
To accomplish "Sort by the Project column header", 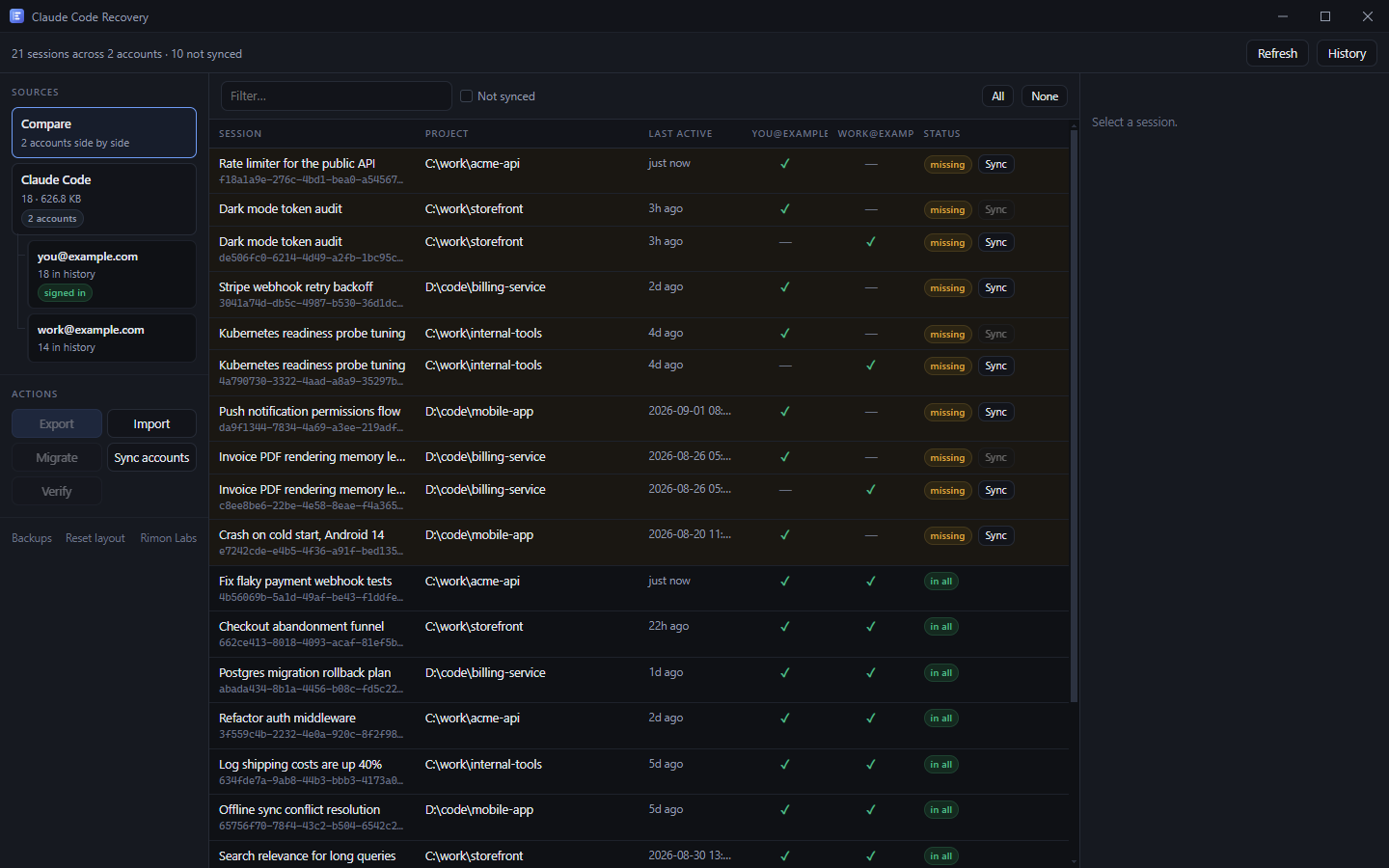I will pos(447,134).
